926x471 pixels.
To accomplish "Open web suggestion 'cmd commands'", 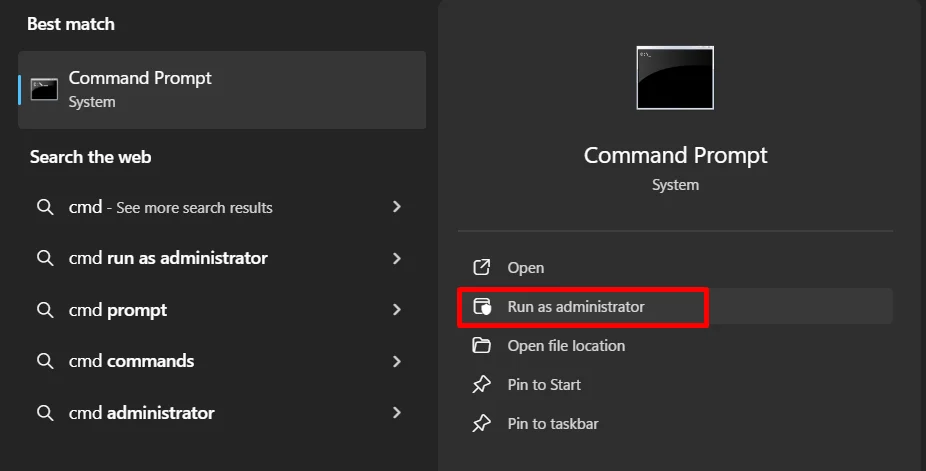I will click(x=222, y=361).
